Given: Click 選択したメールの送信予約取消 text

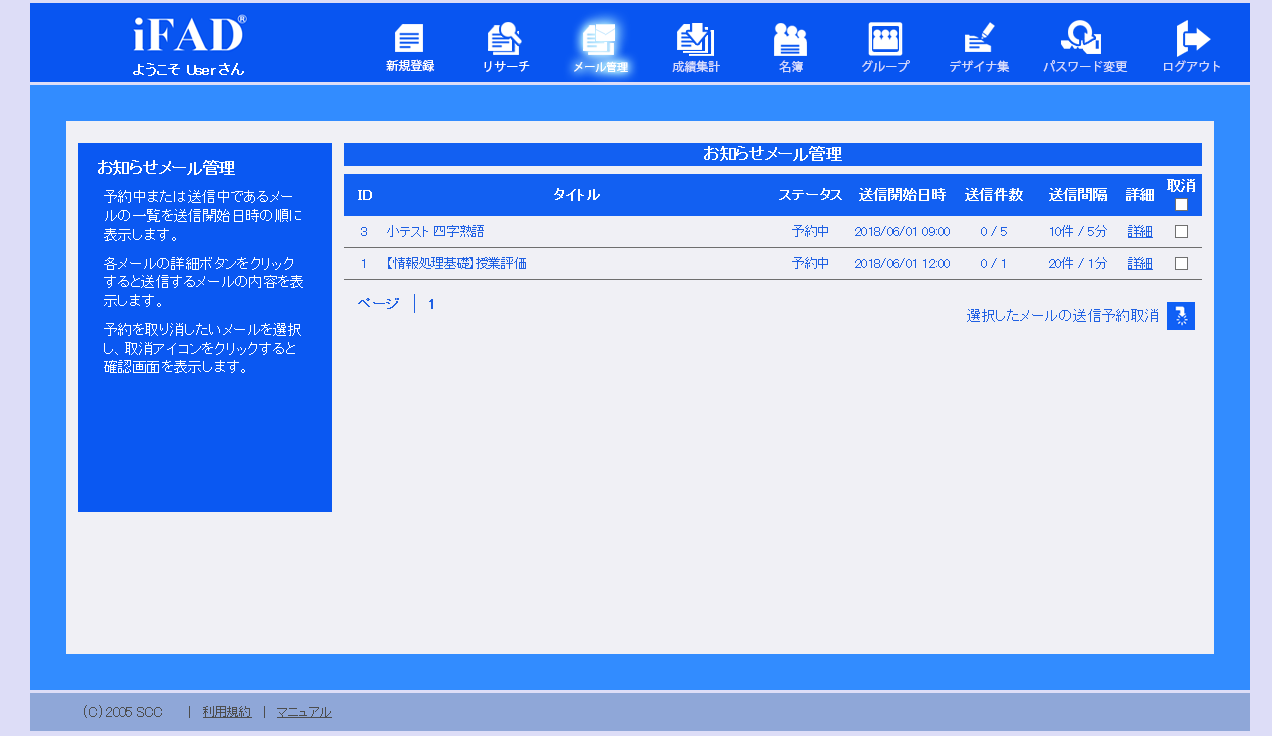Looking at the screenshot, I should coord(1062,316).
